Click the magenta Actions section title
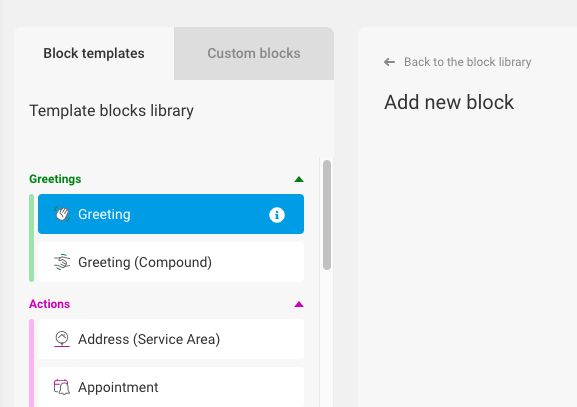 49,304
